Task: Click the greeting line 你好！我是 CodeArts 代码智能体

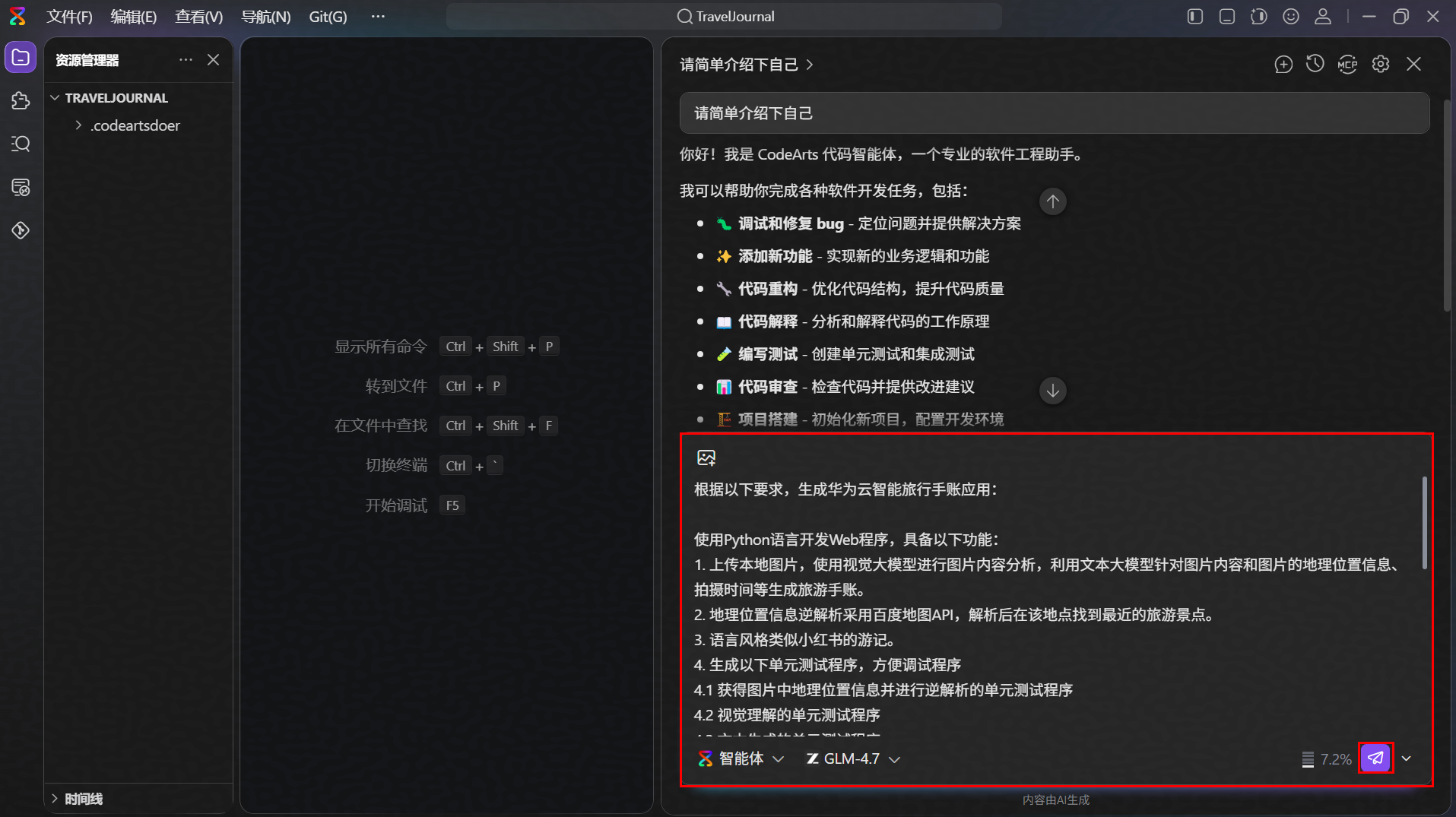Action: point(881,154)
